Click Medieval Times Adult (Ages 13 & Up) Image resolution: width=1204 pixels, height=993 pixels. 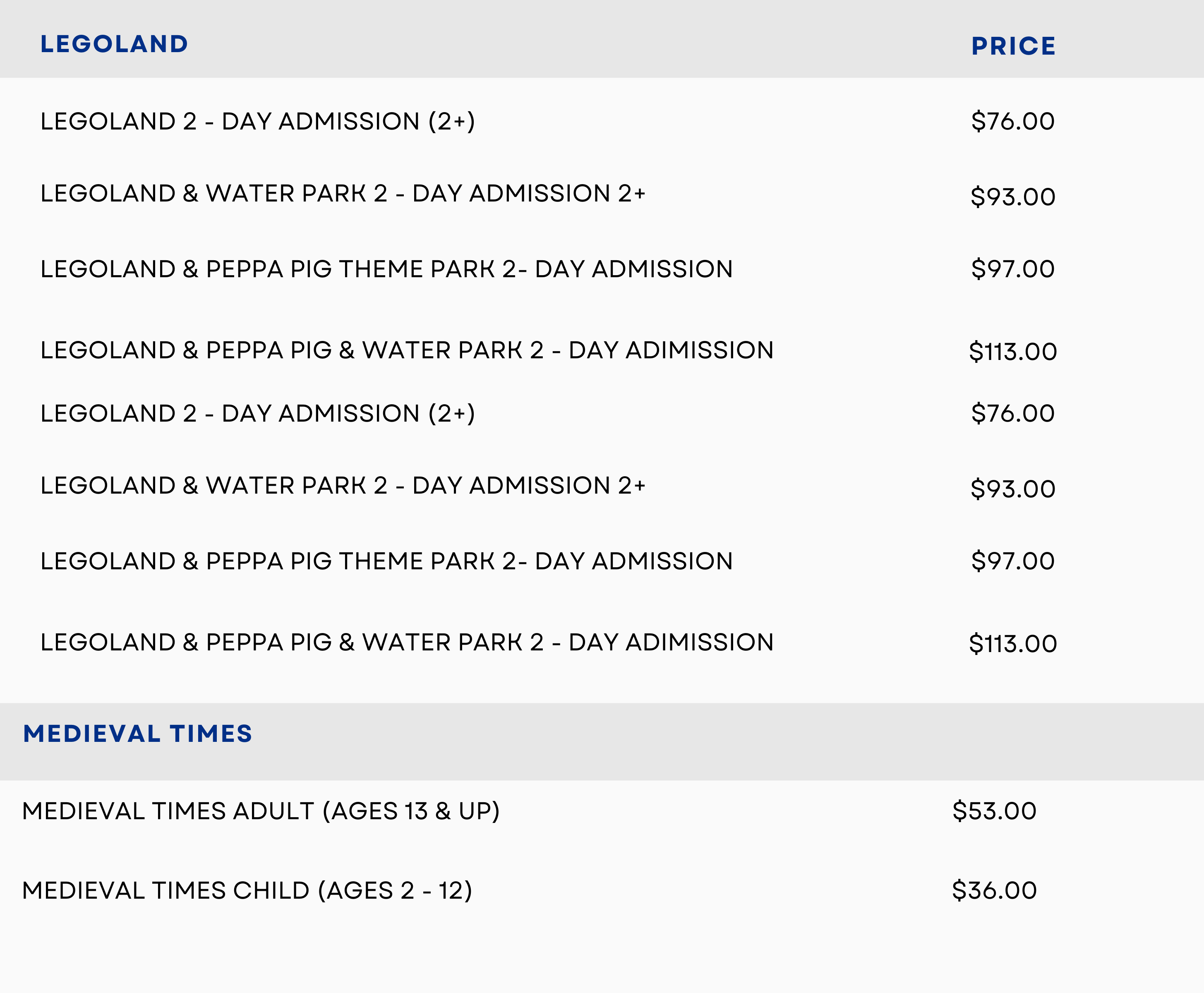click(x=261, y=811)
